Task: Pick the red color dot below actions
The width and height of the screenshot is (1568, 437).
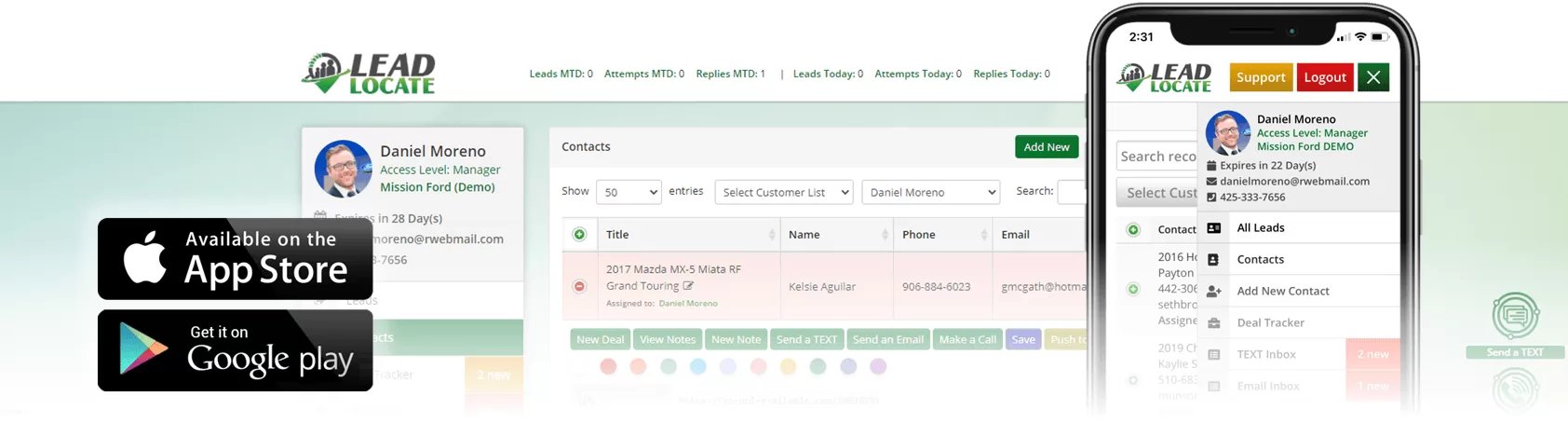Action: (x=608, y=366)
